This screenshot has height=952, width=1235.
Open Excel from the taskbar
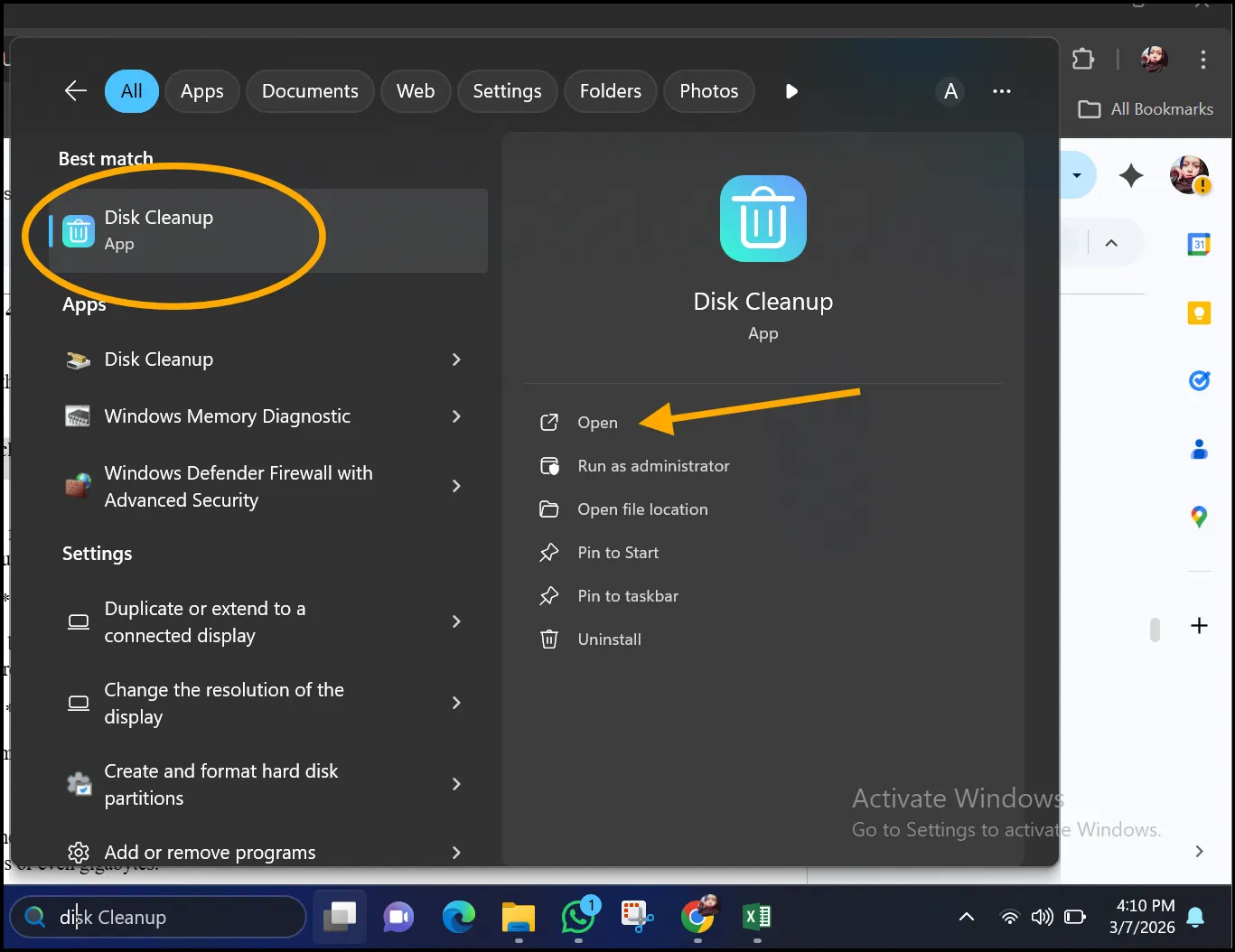pyautogui.click(x=758, y=918)
